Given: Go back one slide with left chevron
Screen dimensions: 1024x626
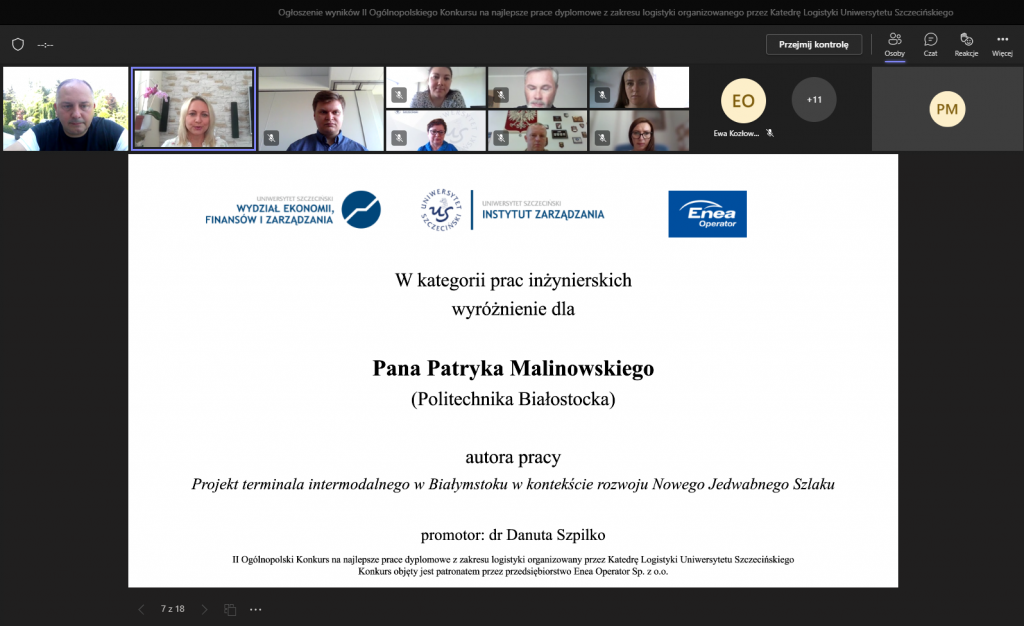Looking at the screenshot, I should pyautogui.click(x=140, y=609).
